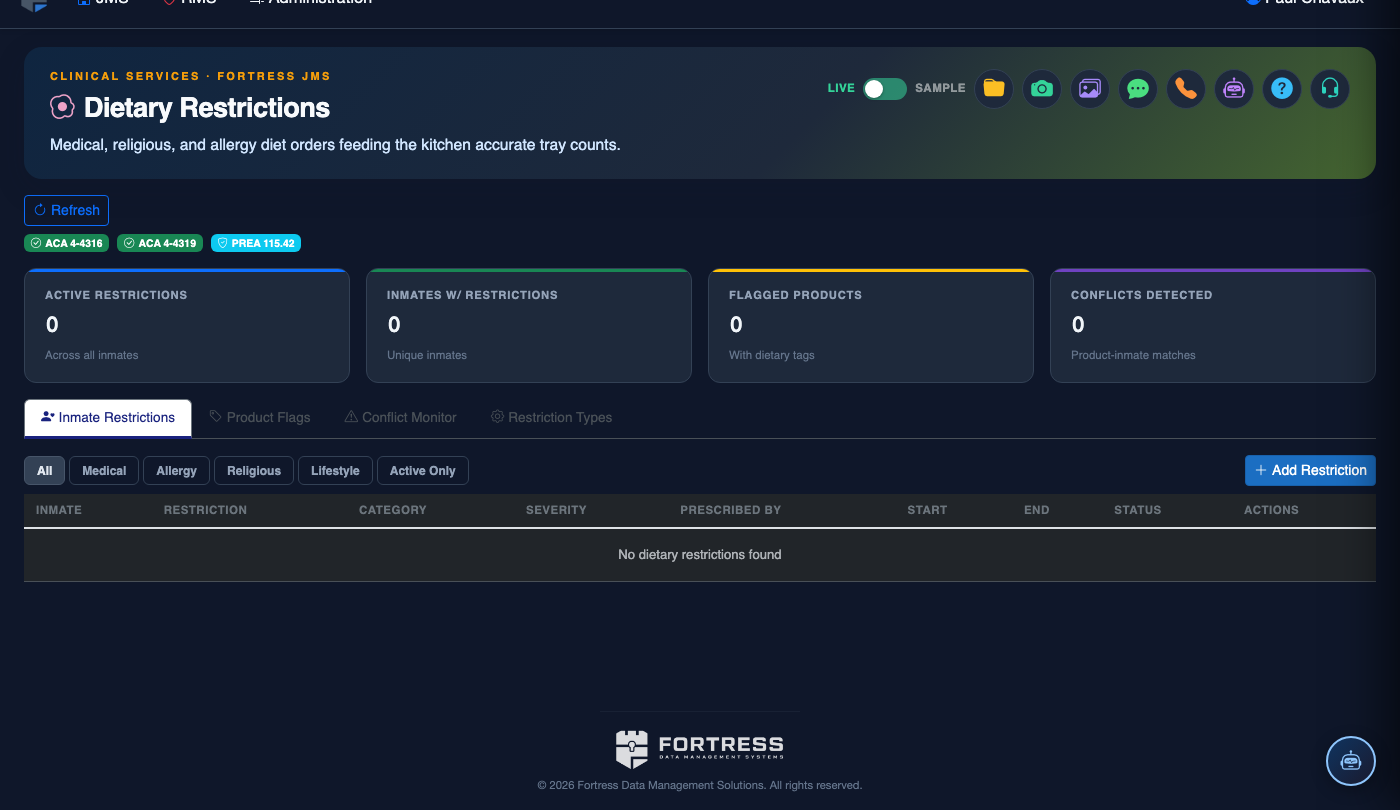Click the Inmate column header
This screenshot has width=1400, height=810.
59,510
